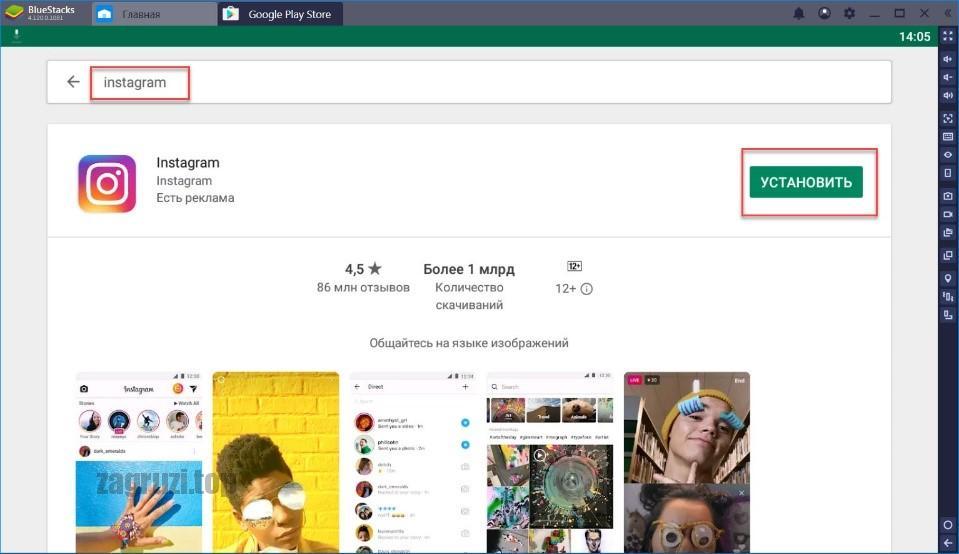Switch to the Главная tab
Screen dimensions: 959x554
[x=155, y=13]
